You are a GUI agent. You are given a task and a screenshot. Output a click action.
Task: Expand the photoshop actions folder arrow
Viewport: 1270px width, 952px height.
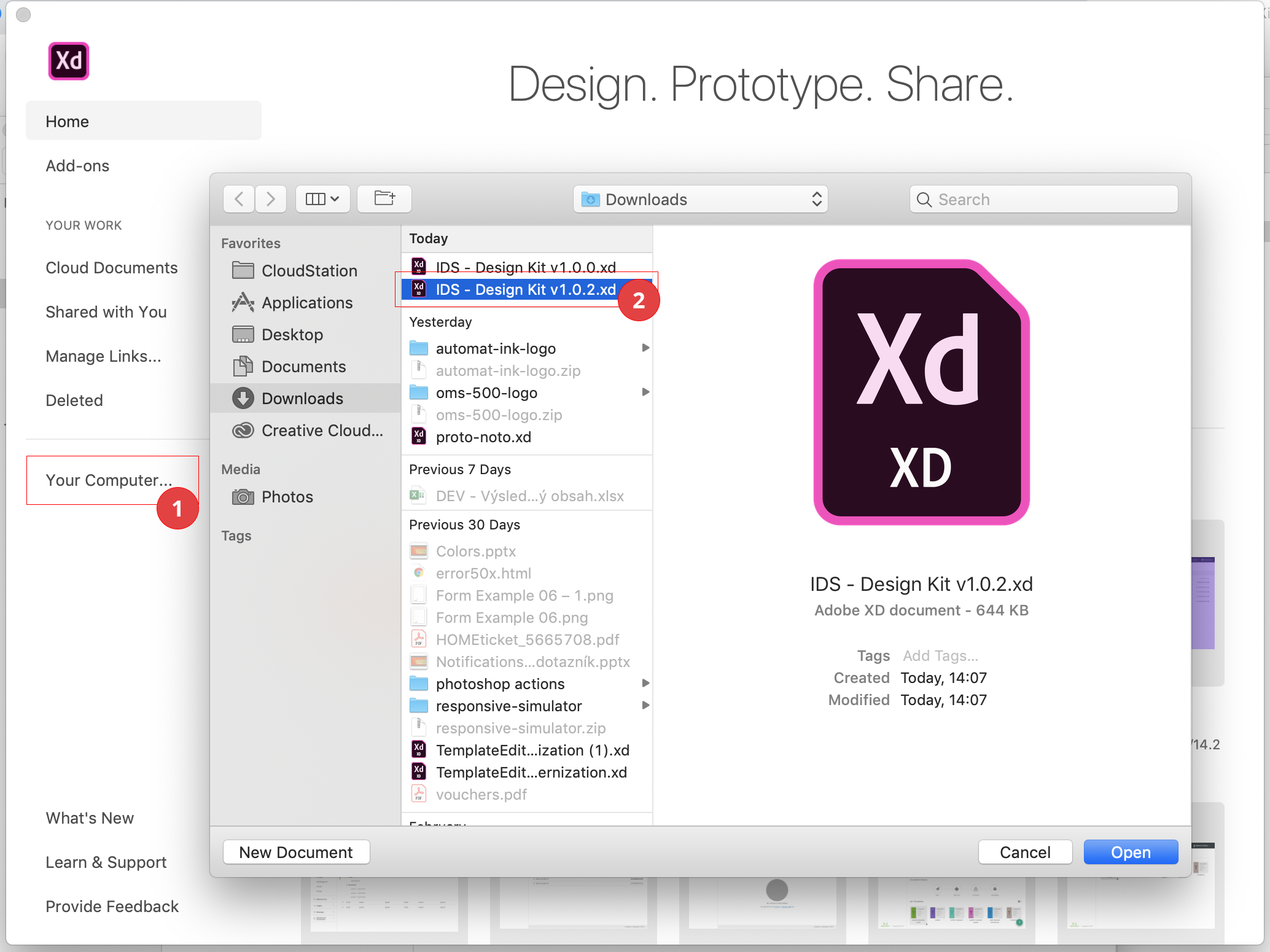[645, 684]
